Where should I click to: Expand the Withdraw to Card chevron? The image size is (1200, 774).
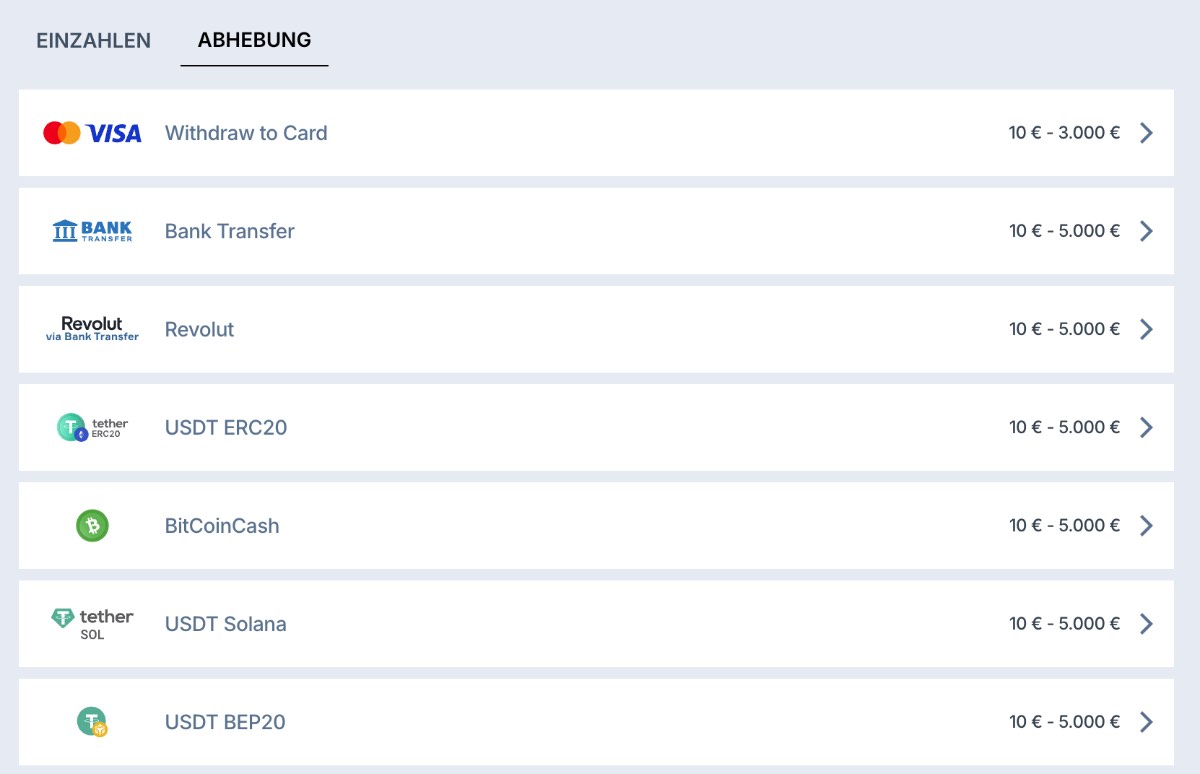pos(1146,133)
